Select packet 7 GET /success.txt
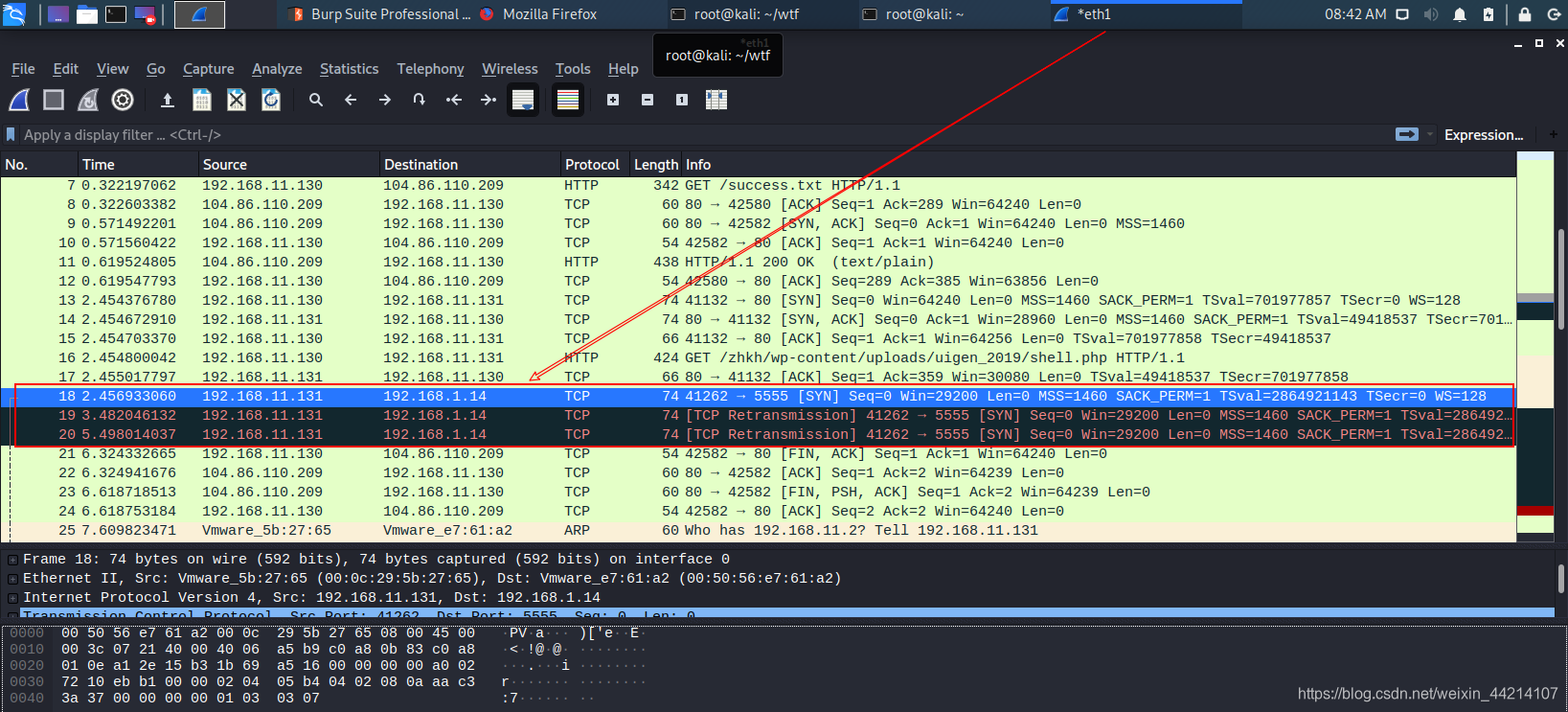Screen dimensions: 1568x712 pyautogui.click(x=759, y=186)
